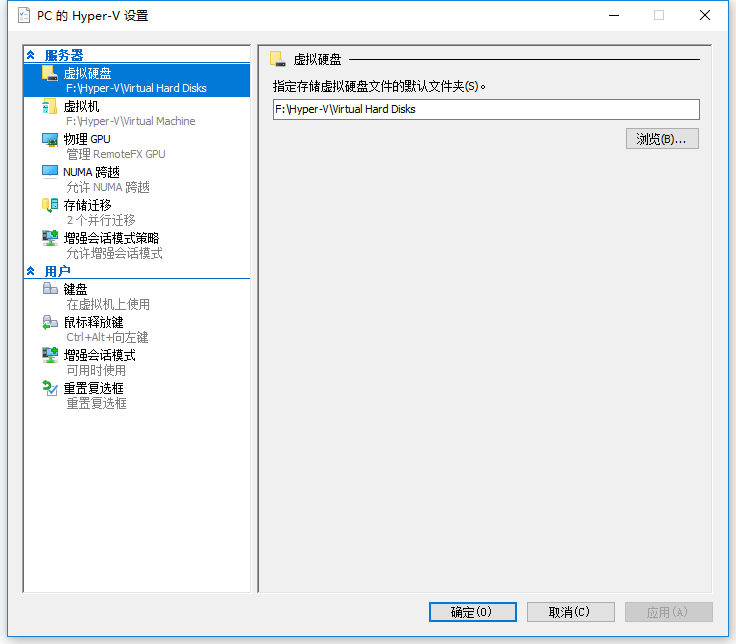The image size is (736, 644).
Task: Click the 在虚拟机上使用 subtitle
Action: tap(108, 305)
